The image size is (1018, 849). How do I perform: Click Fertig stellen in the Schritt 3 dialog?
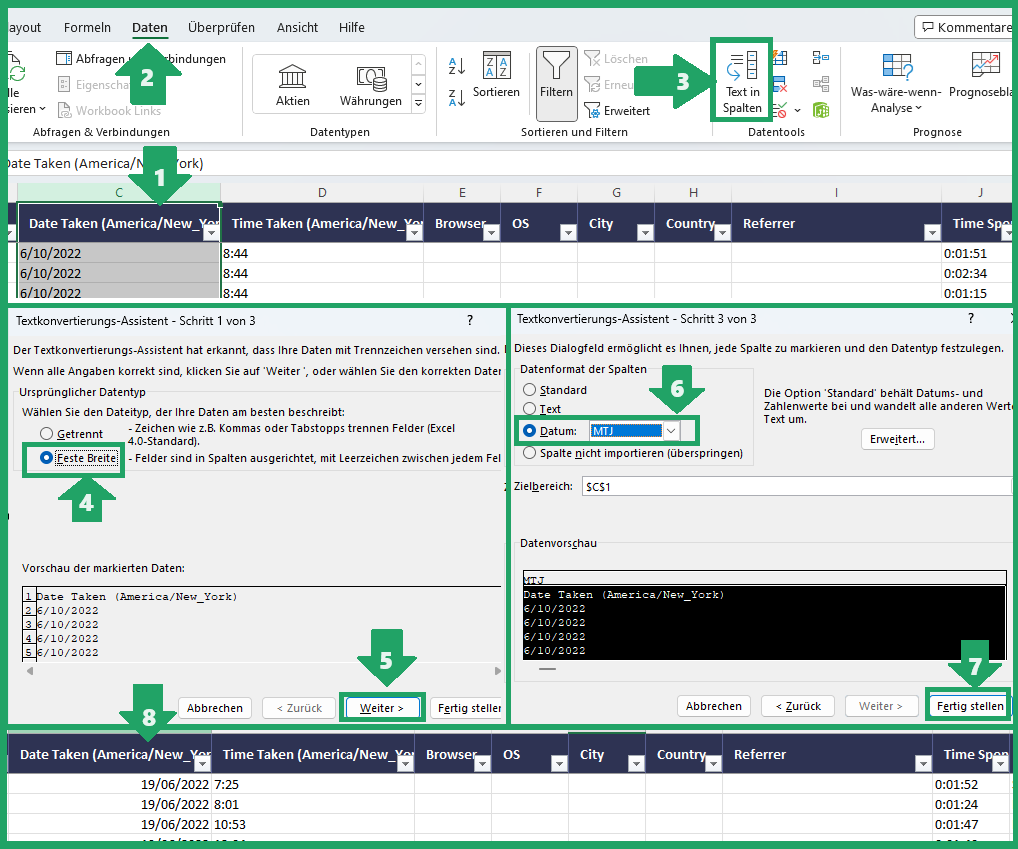970,706
